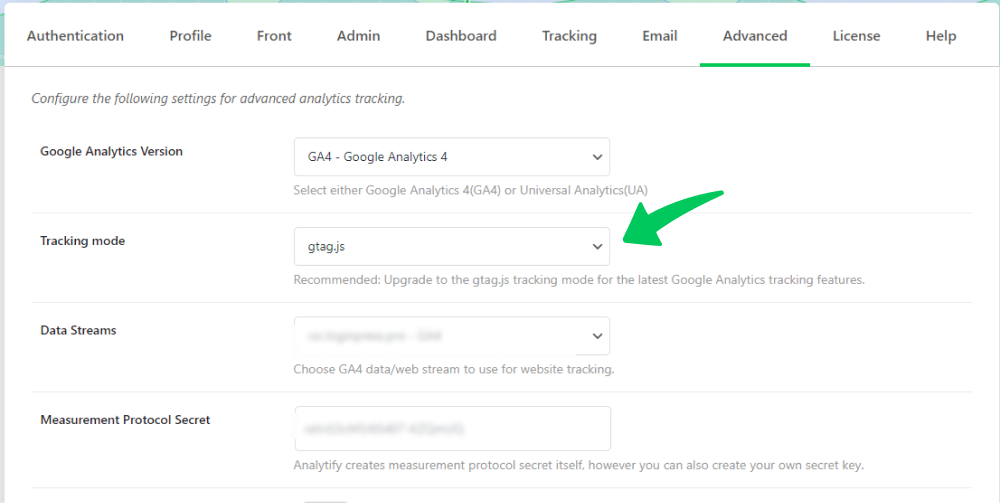Open the Email settings tab
The image size is (1000, 503).
click(659, 36)
